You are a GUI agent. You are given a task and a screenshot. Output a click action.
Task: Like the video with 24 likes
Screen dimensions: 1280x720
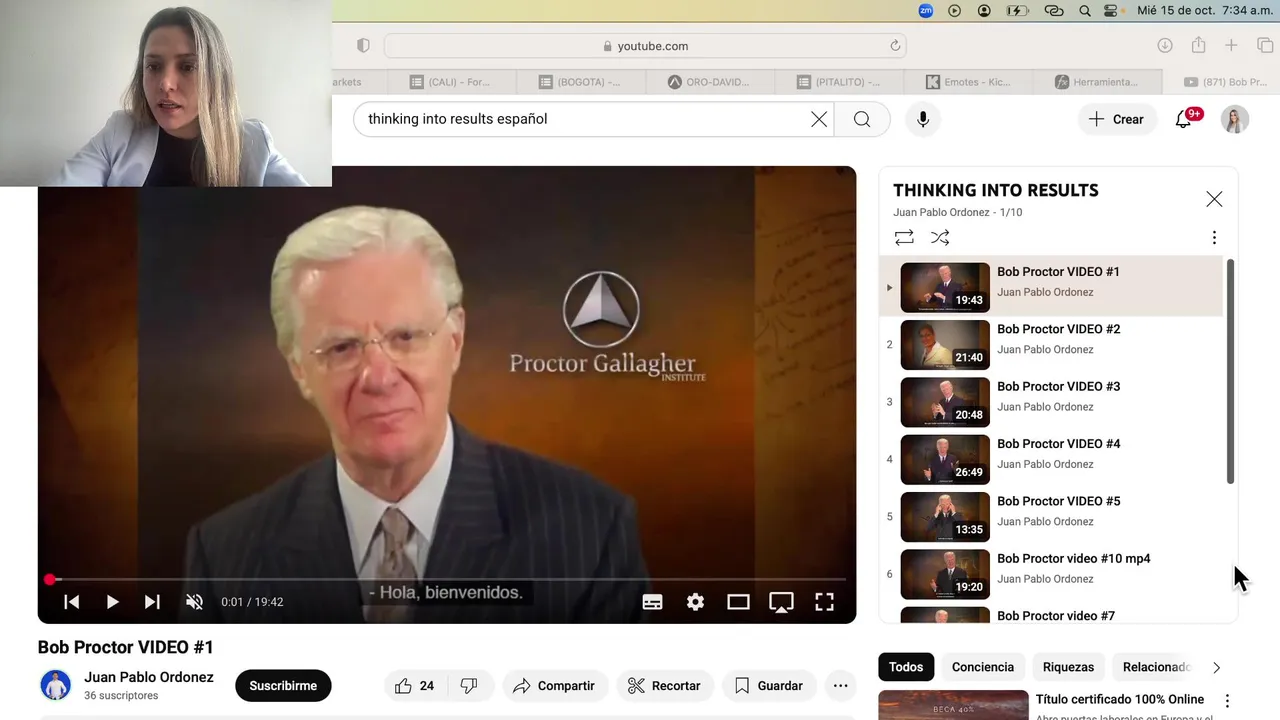[x=414, y=686]
